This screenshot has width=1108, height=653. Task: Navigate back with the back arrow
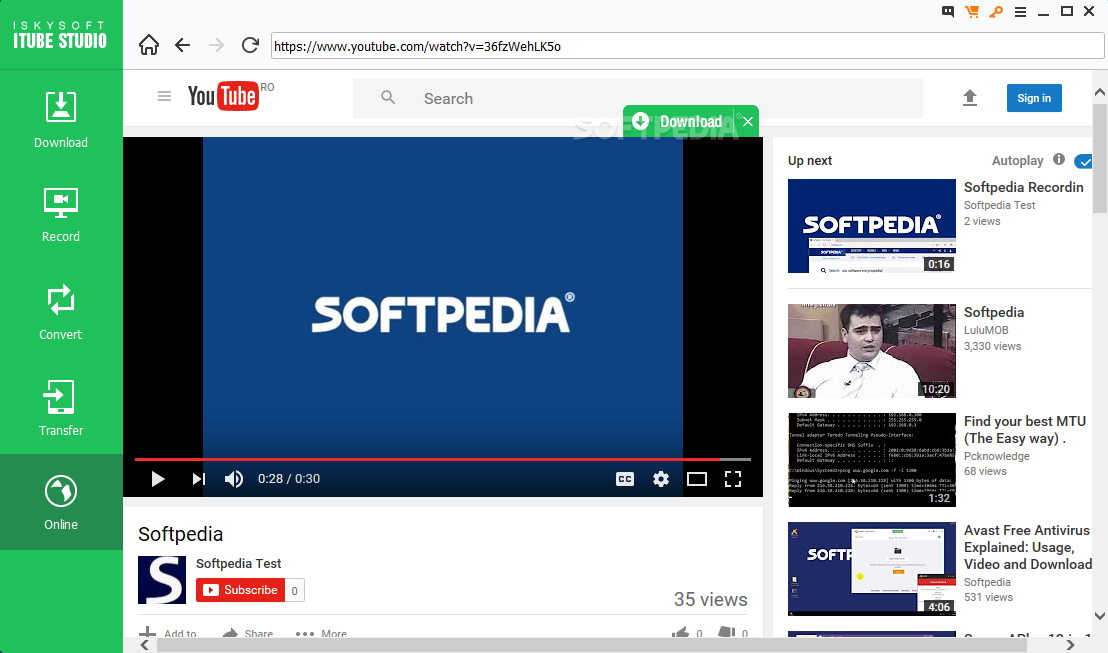[x=182, y=45]
